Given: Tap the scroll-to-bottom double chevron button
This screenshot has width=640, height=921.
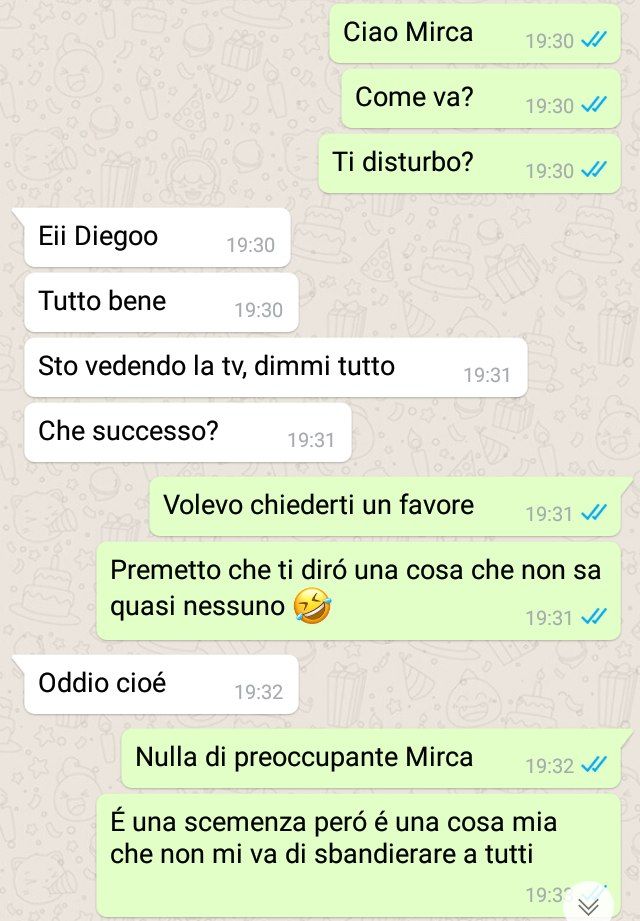Looking at the screenshot, I should click(589, 905).
